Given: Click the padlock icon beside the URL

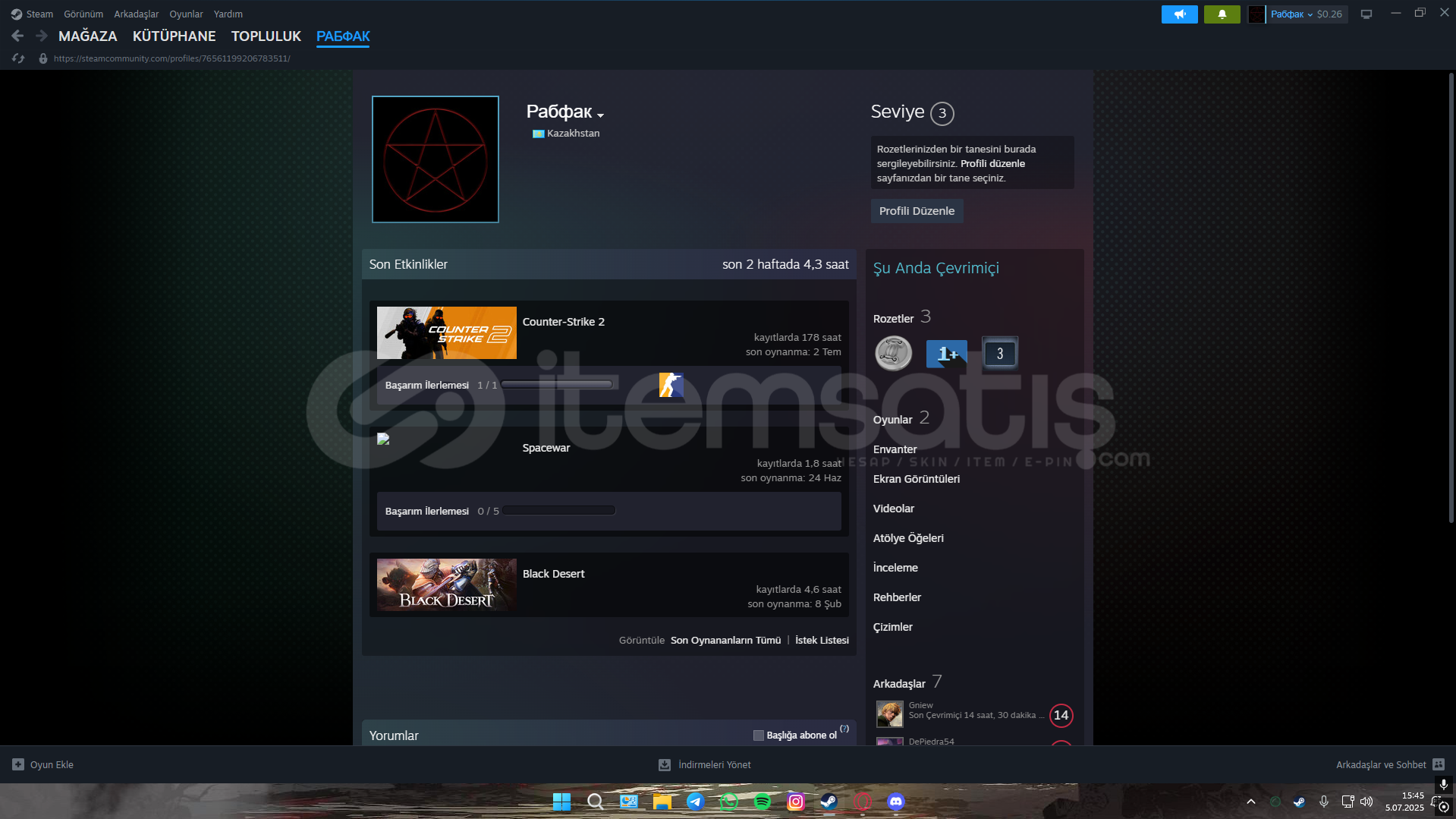Looking at the screenshot, I should coord(43,58).
